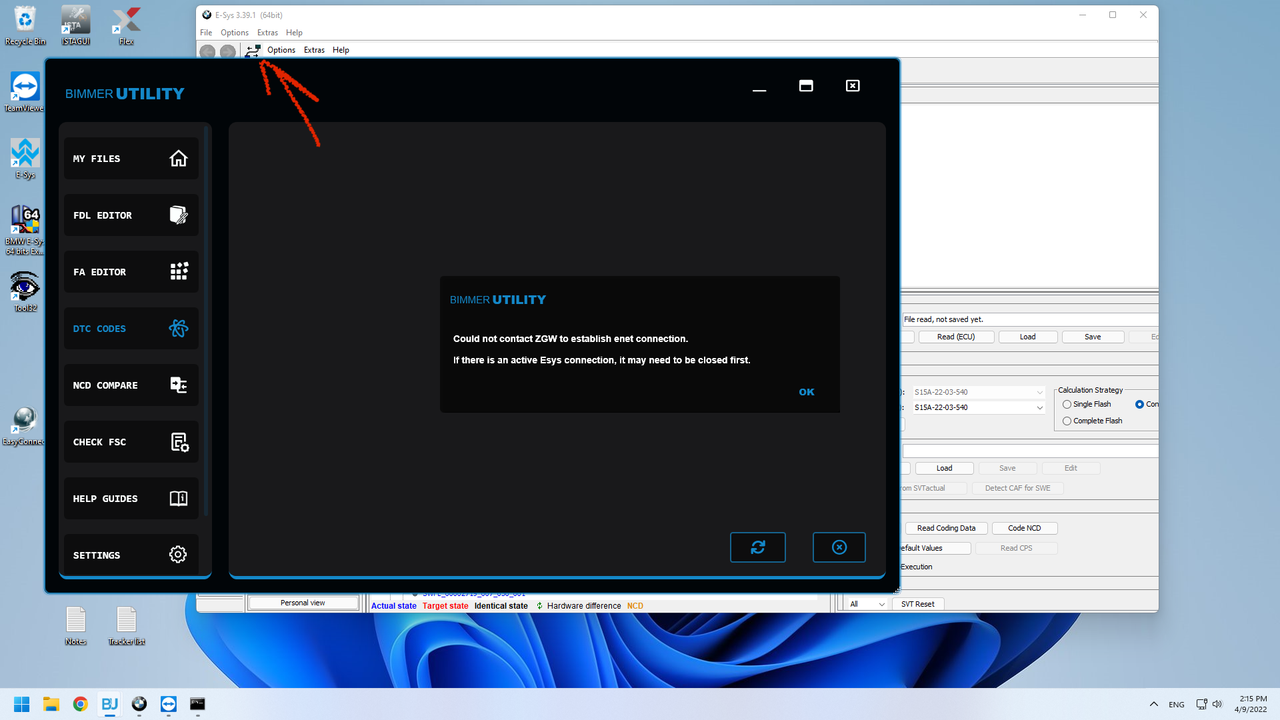
Task: Select Single Flash radio button
Action: pos(1067,404)
